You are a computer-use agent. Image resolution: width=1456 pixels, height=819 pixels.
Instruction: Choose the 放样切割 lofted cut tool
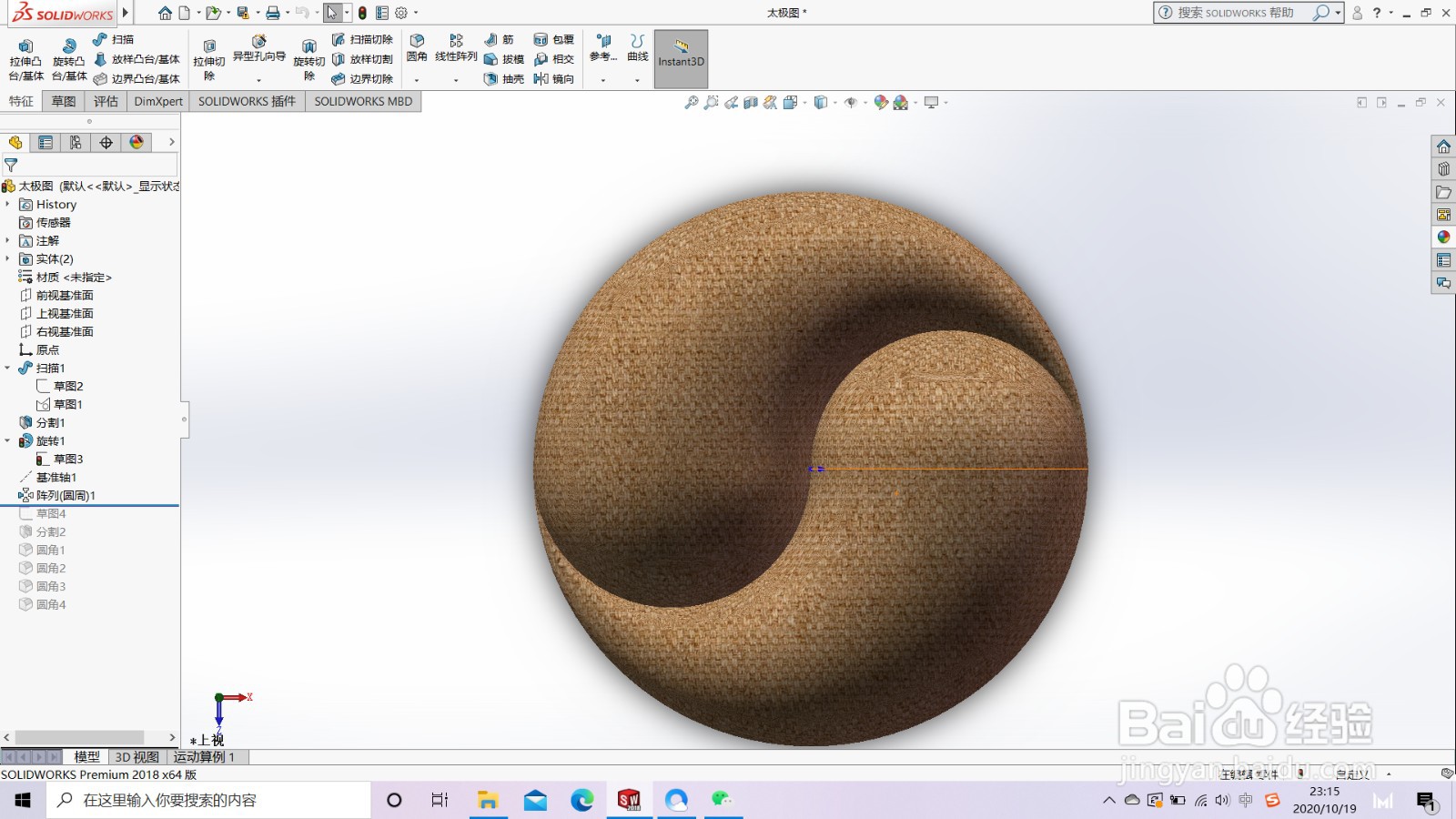pyautogui.click(x=362, y=59)
